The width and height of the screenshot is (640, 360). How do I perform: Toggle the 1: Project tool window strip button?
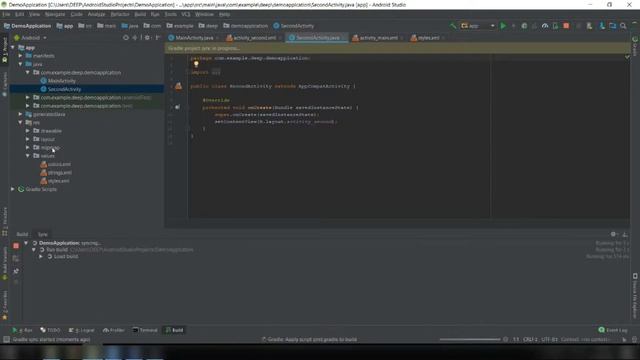[x=4, y=50]
